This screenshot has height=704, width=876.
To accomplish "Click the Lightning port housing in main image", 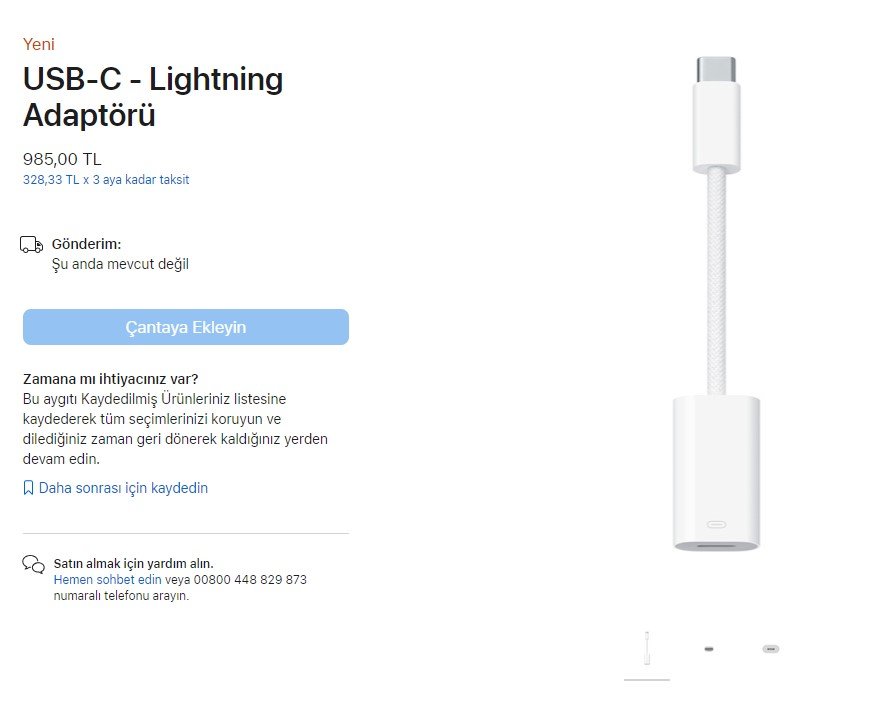I will 715,473.
